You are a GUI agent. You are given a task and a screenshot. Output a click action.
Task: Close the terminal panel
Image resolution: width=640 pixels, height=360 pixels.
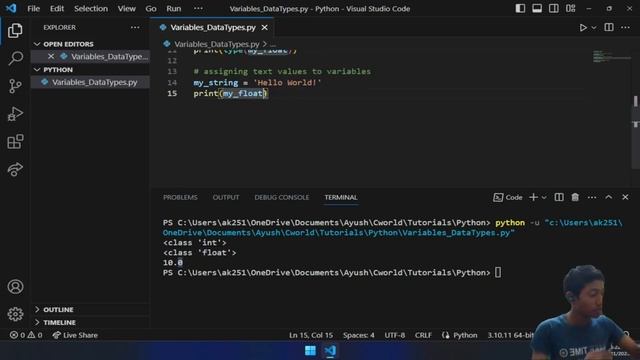(625, 197)
